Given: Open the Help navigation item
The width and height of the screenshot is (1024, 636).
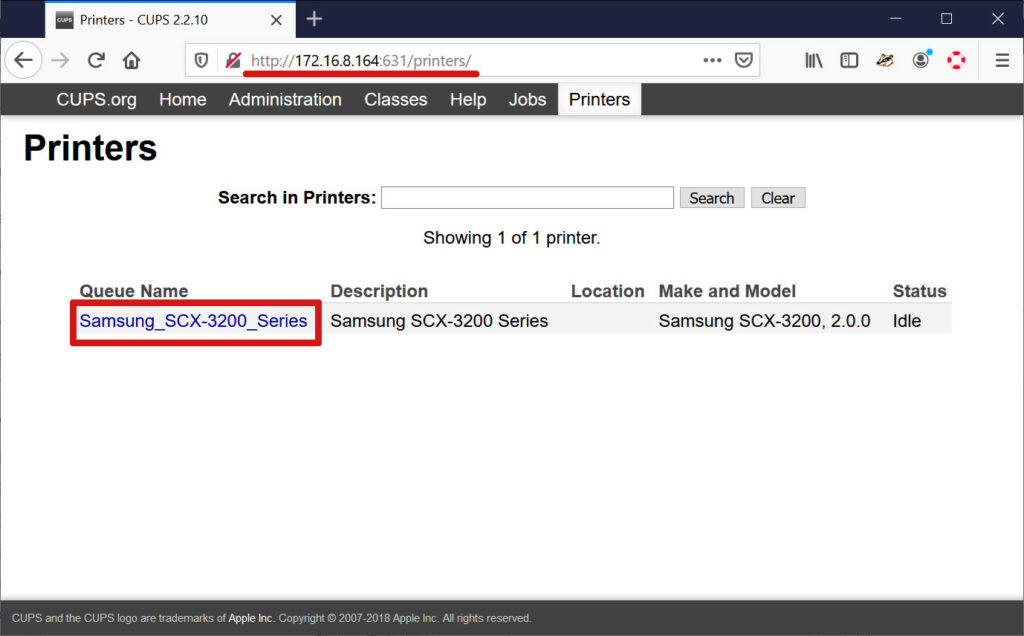Looking at the screenshot, I should (x=468, y=99).
